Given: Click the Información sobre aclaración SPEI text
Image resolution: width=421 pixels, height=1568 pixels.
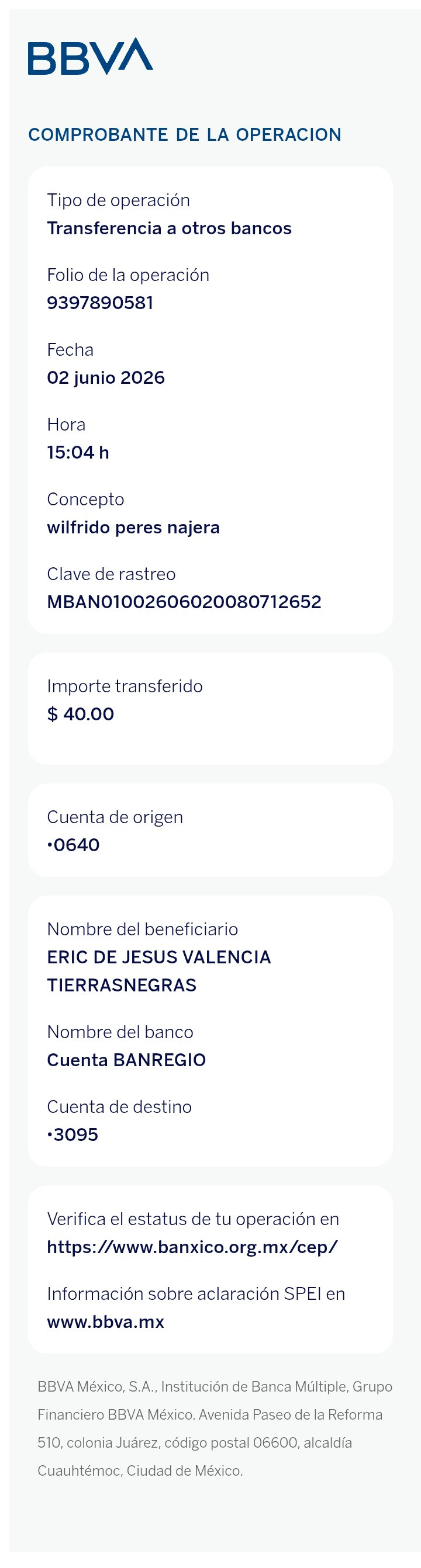Looking at the screenshot, I should point(196,1293).
